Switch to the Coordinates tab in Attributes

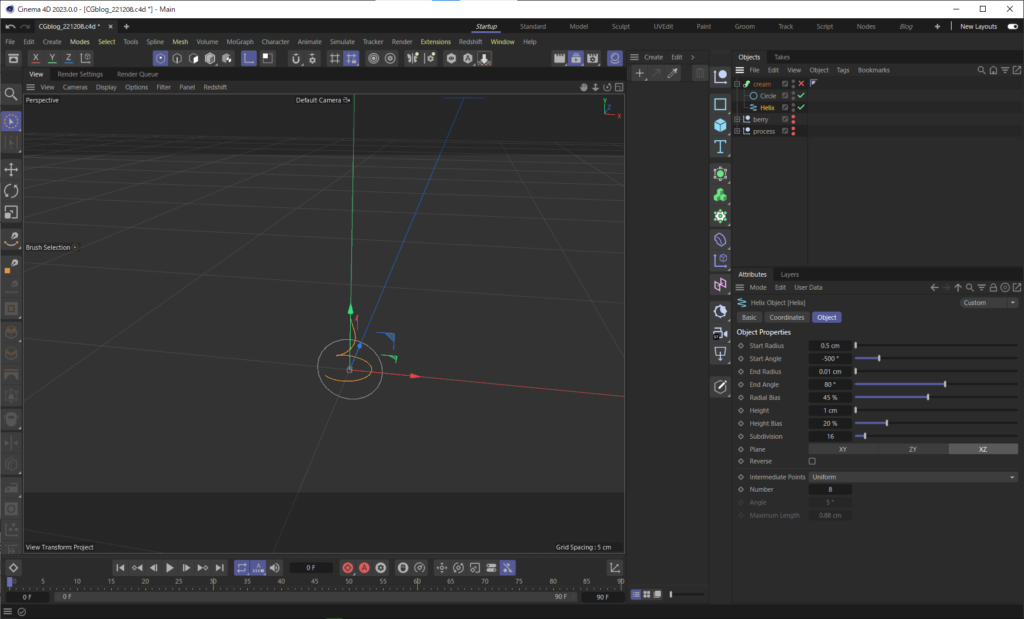[788, 317]
